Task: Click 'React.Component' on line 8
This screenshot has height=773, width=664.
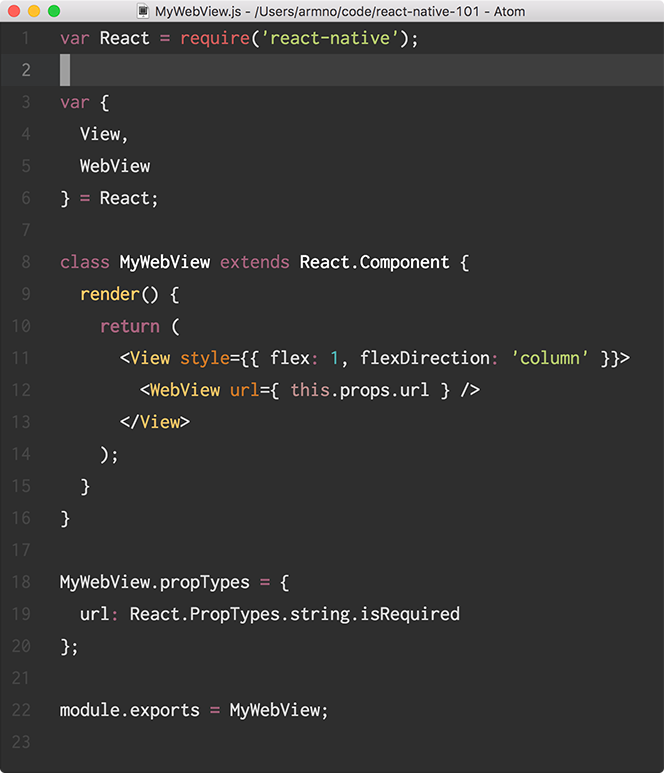Action: pos(375,262)
